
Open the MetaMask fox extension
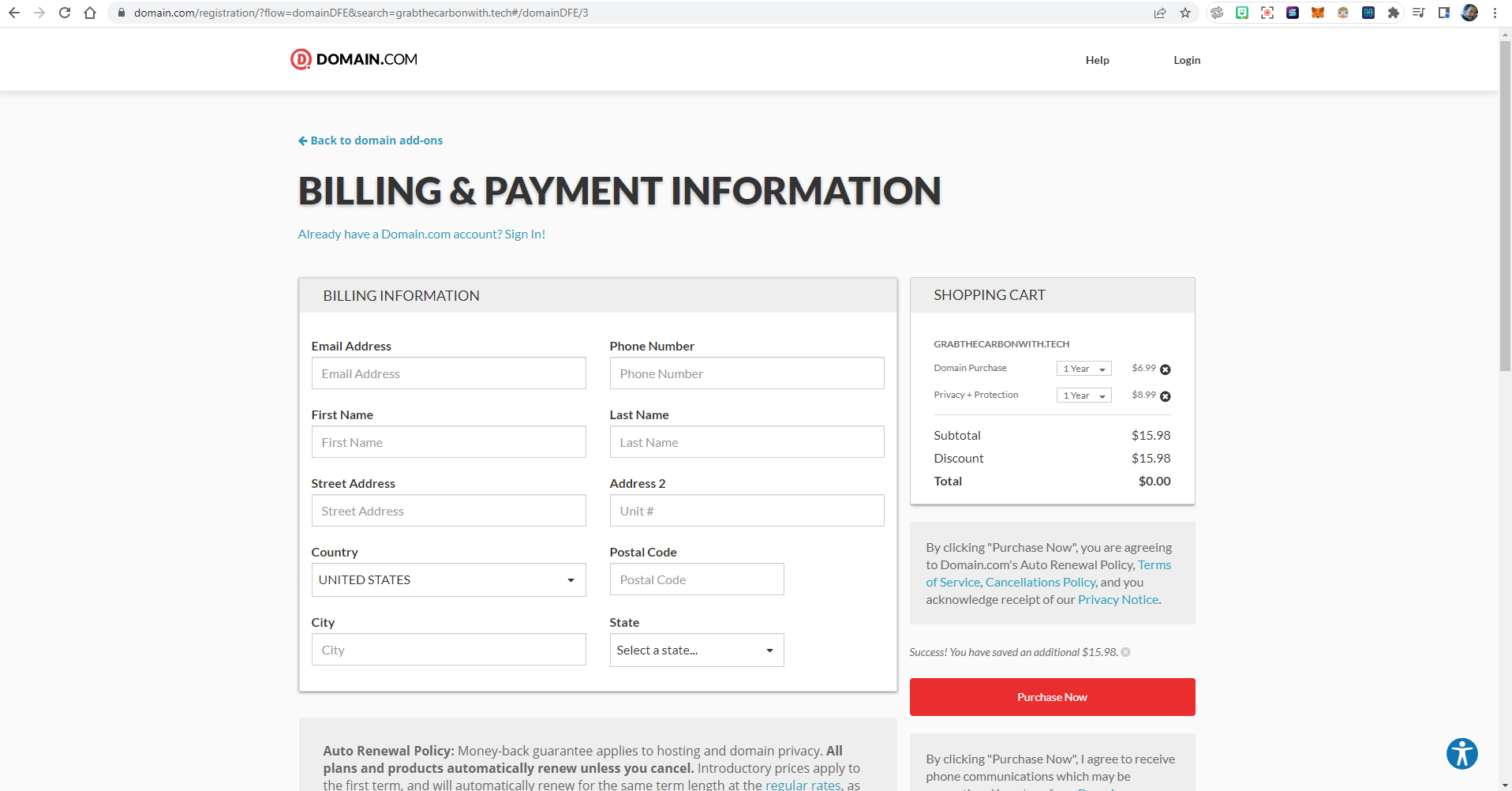click(1318, 13)
